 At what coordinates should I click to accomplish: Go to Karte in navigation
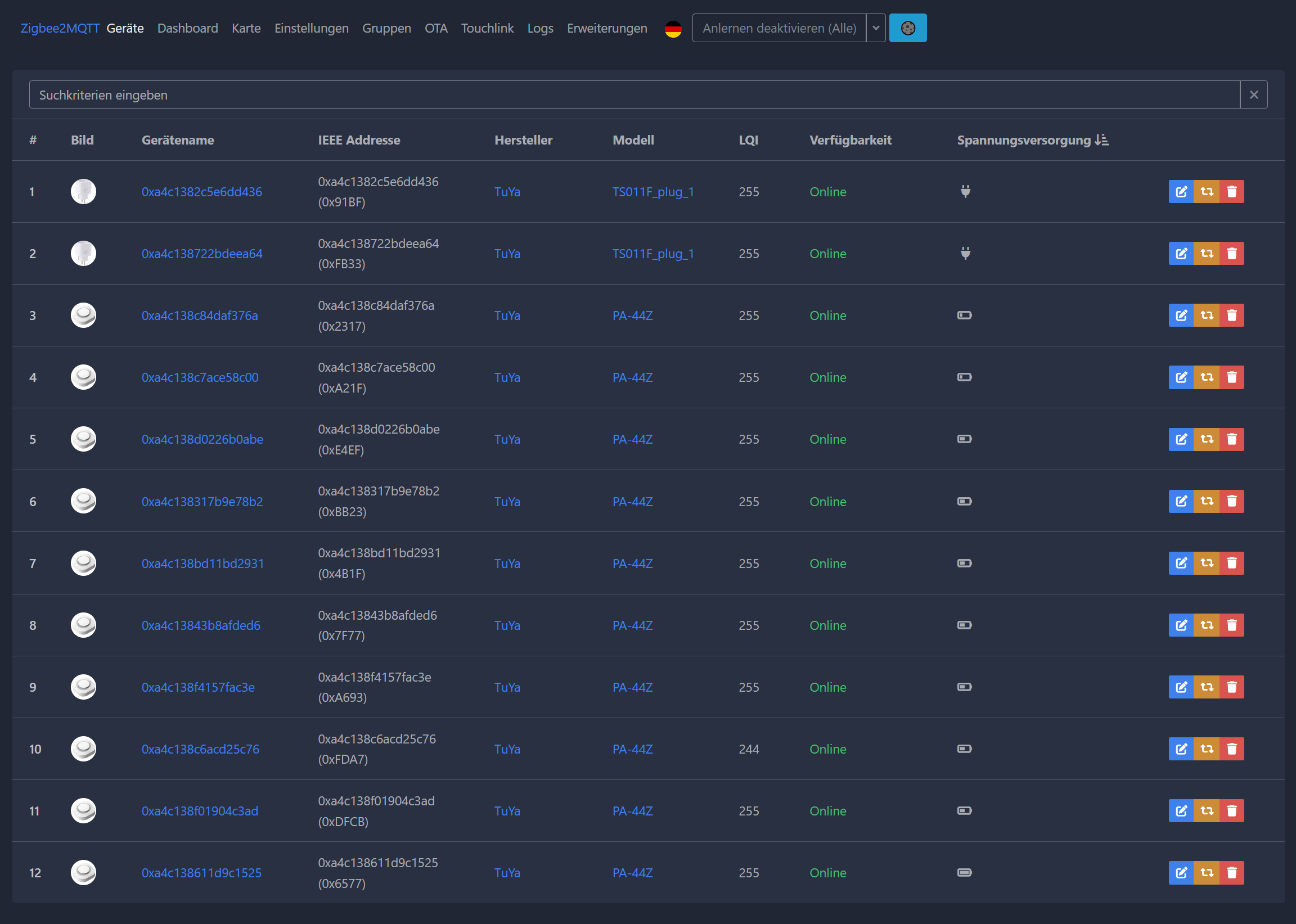tap(246, 28)
